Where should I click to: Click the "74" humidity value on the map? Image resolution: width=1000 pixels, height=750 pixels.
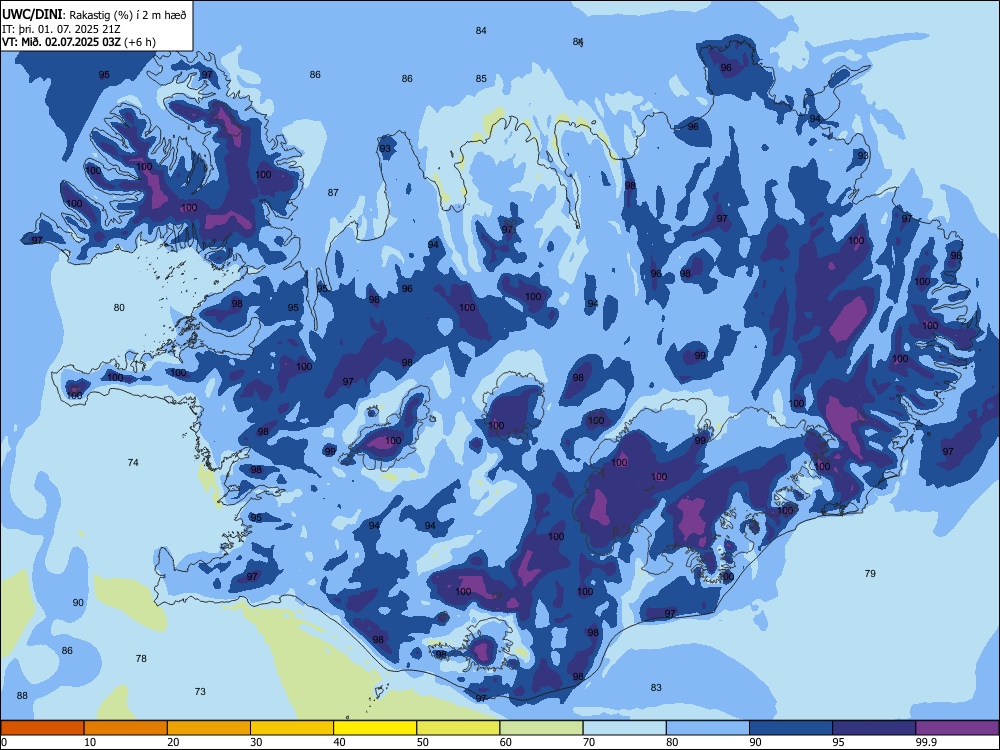133,462
